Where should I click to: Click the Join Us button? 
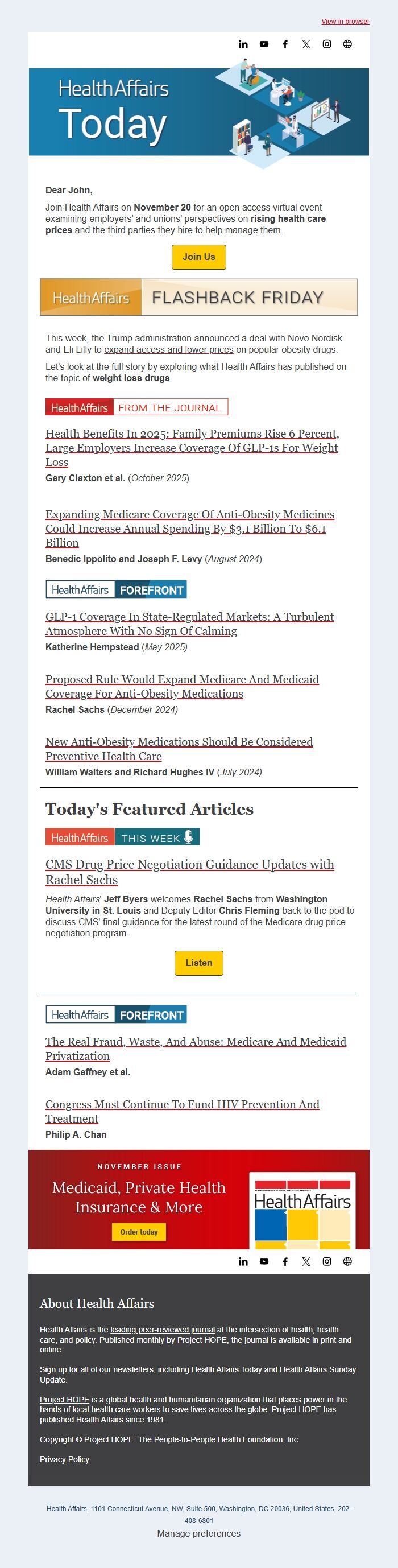coord(198,257)
